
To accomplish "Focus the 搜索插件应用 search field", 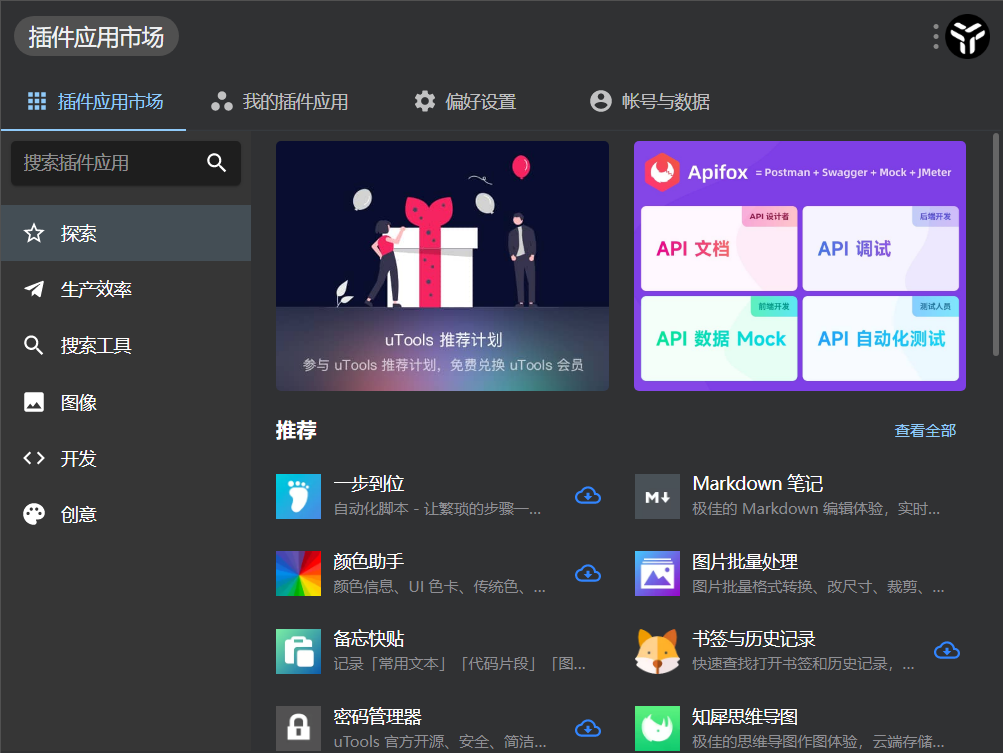I will 125,162.
